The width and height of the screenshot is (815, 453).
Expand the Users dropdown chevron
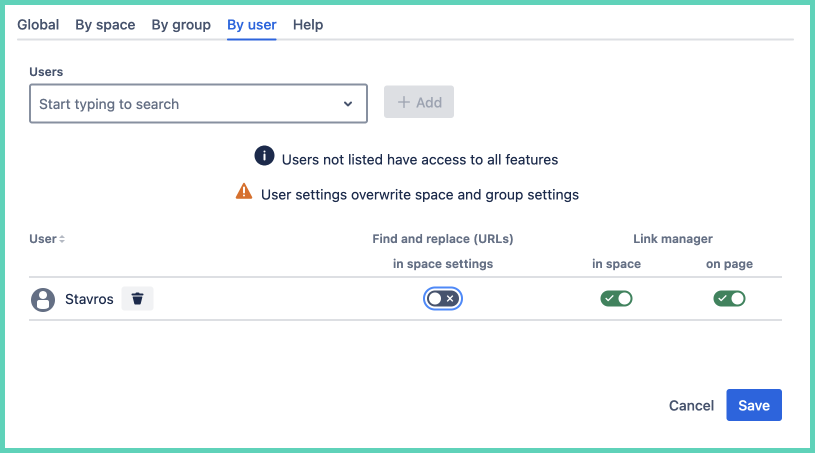(x=348, y=104)
